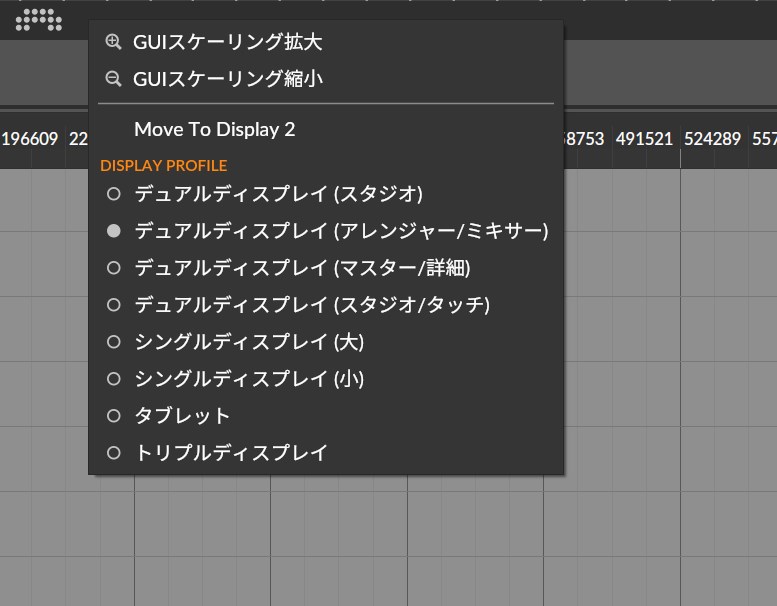The width and height of the screenshot is (777, 606).
Task: Switch to シングルディスプレイ (小) profile
Action: click(x=248, y=379)
